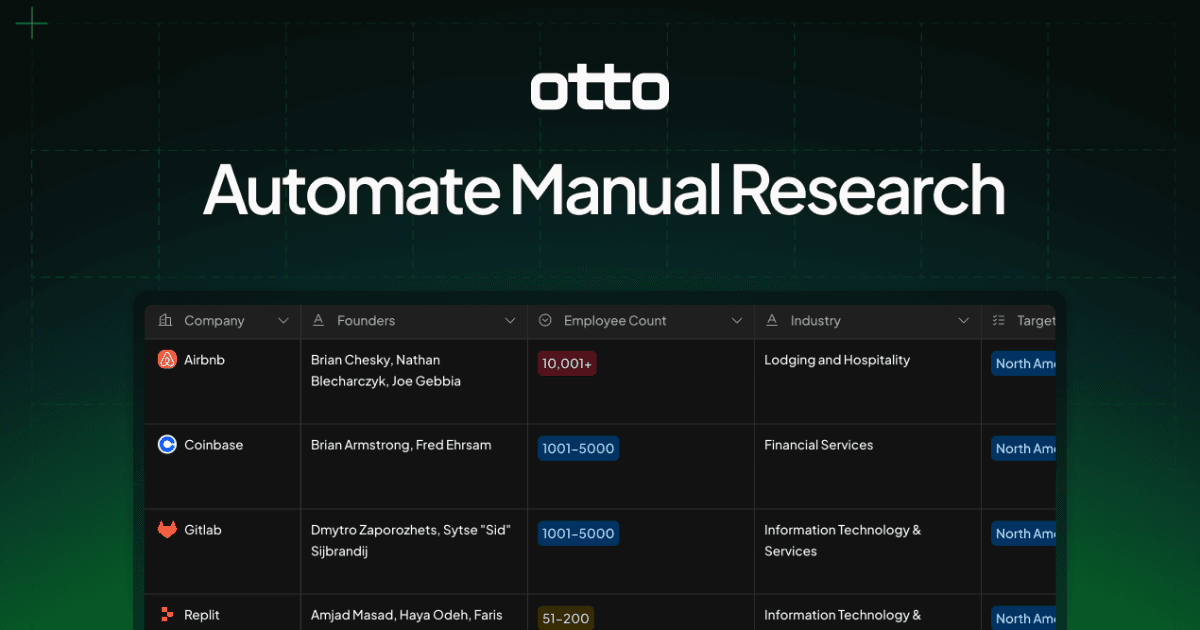Select the yellow 51-200 employee tag

pyautogui.click(x=565, y=618)
